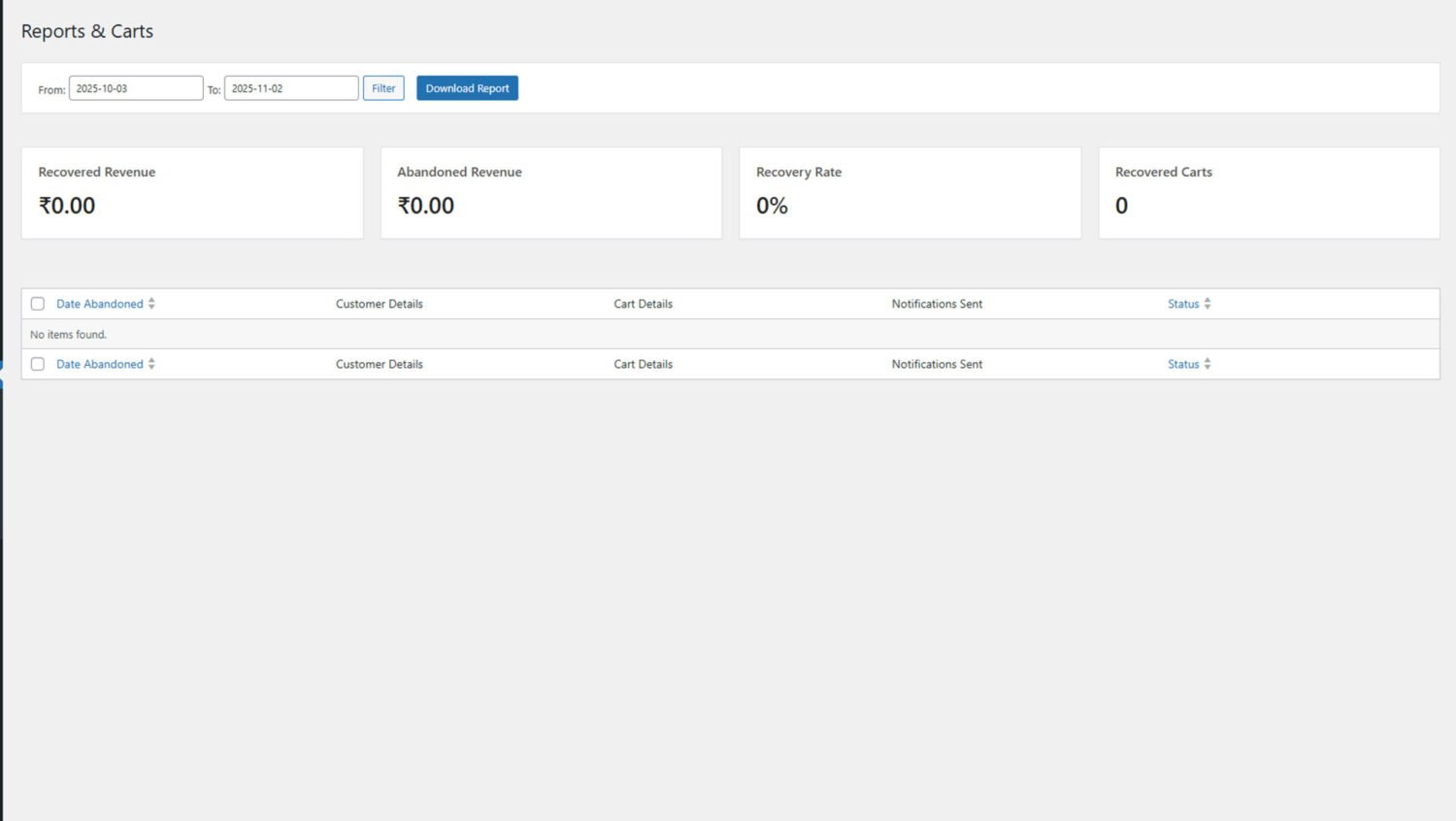This screenshot has width=1456, height=821.
Task: Click Status link in the footer row
Action: pos(1182,364)
